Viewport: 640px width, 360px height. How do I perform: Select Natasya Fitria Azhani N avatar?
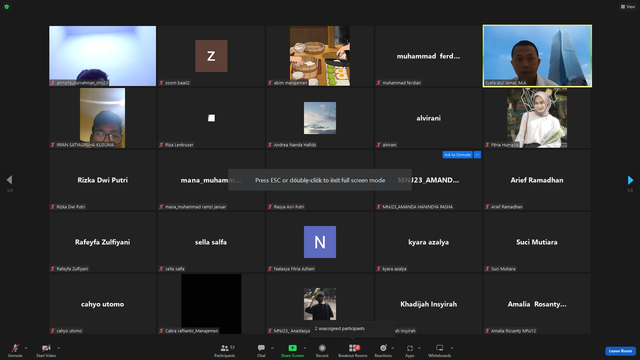point(320,242)
